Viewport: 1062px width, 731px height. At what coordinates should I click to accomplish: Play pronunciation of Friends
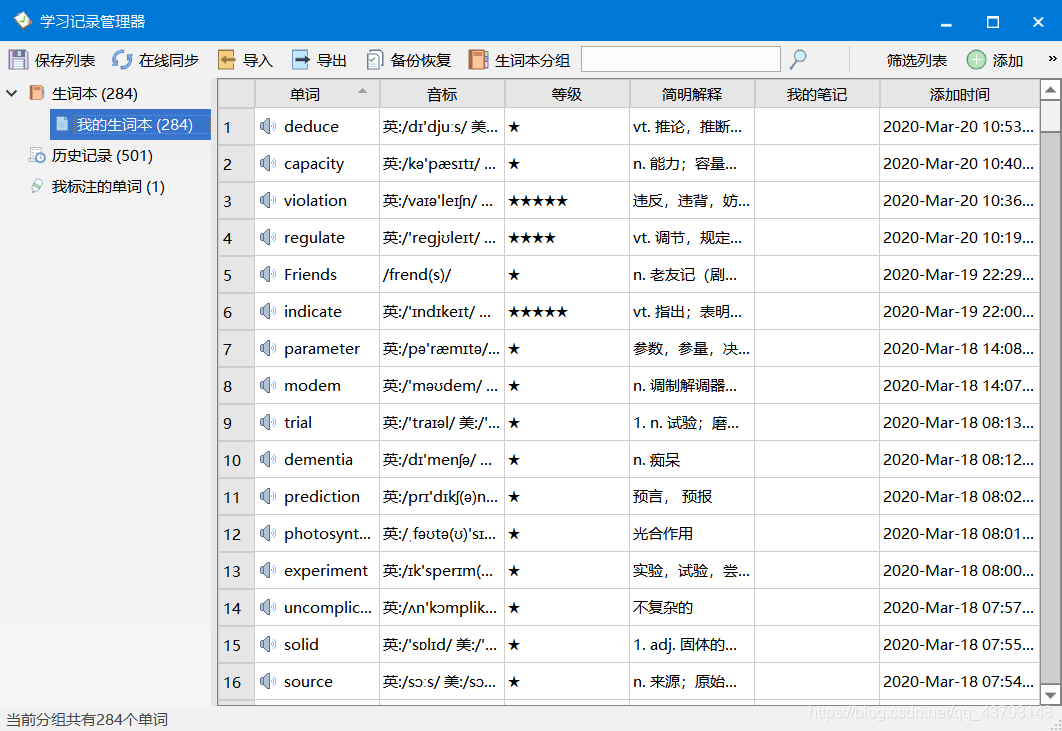268,274
